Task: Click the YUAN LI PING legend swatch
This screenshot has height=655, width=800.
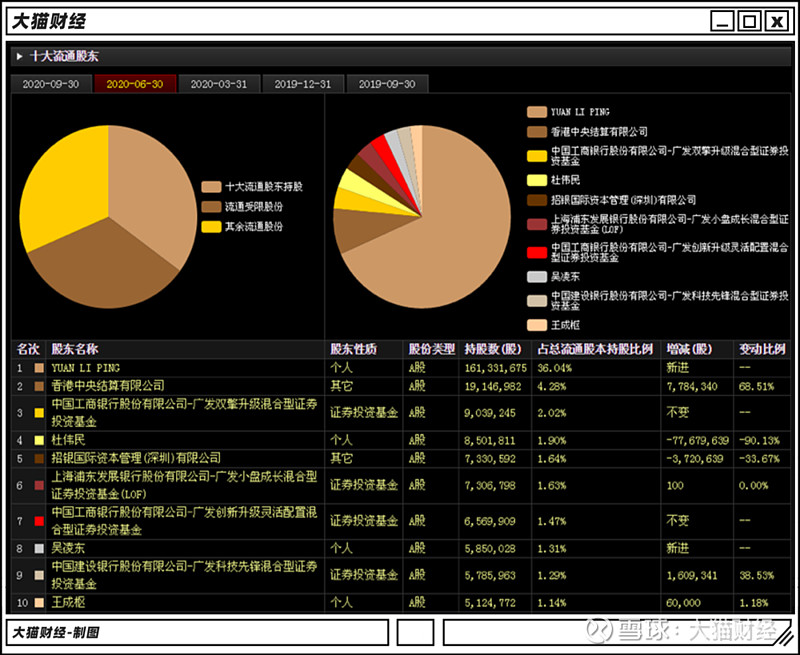Action: (537, 112)
